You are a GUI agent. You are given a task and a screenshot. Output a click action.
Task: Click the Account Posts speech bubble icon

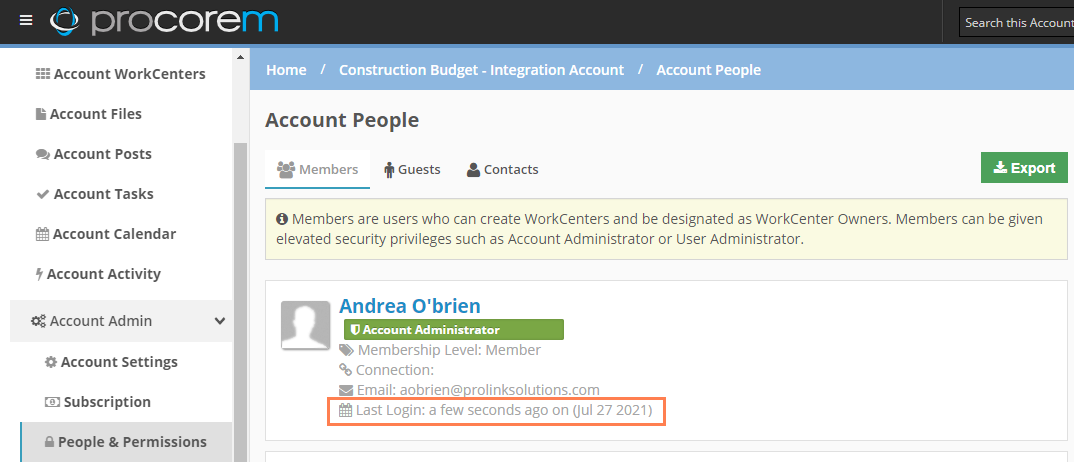42,154
